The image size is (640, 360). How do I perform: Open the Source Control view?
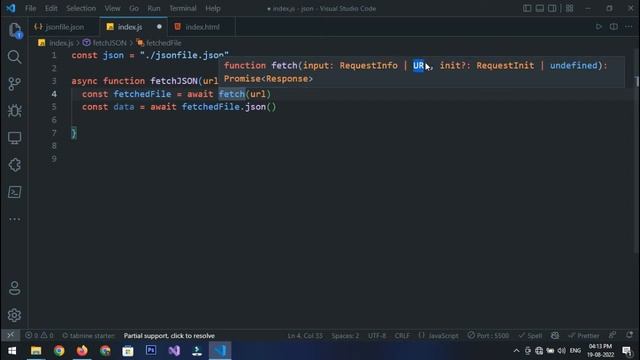tap(14, 84)
